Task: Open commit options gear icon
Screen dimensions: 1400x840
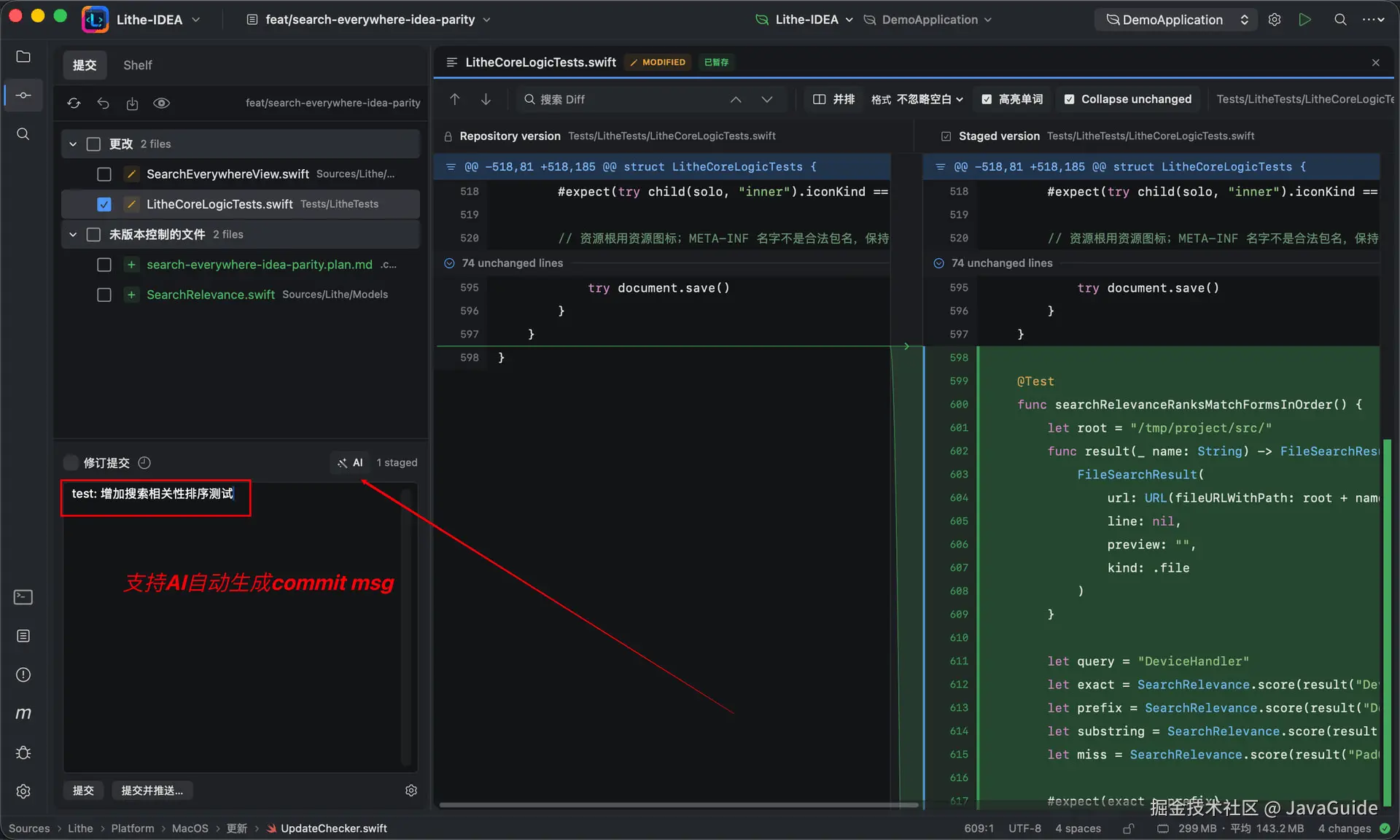Action: [411, 790]
